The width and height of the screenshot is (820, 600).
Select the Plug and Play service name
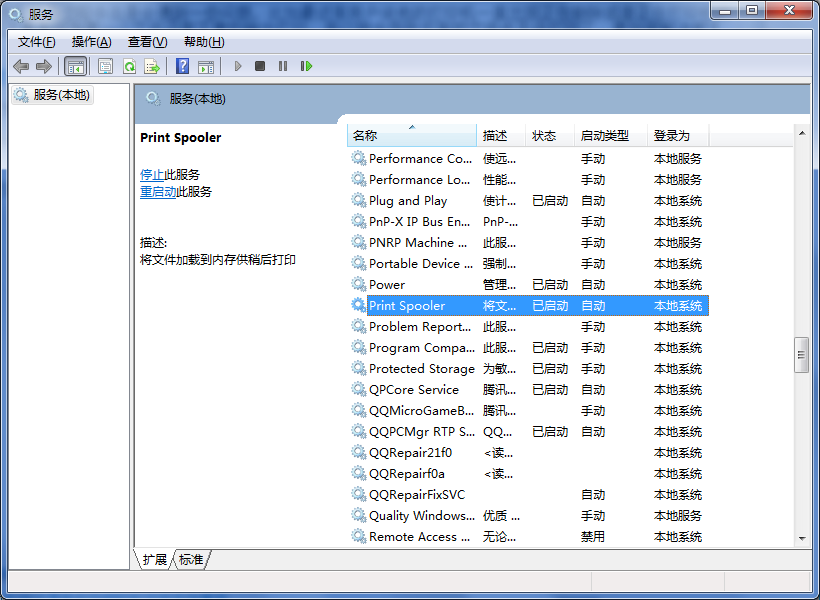[x=408, y=200]
